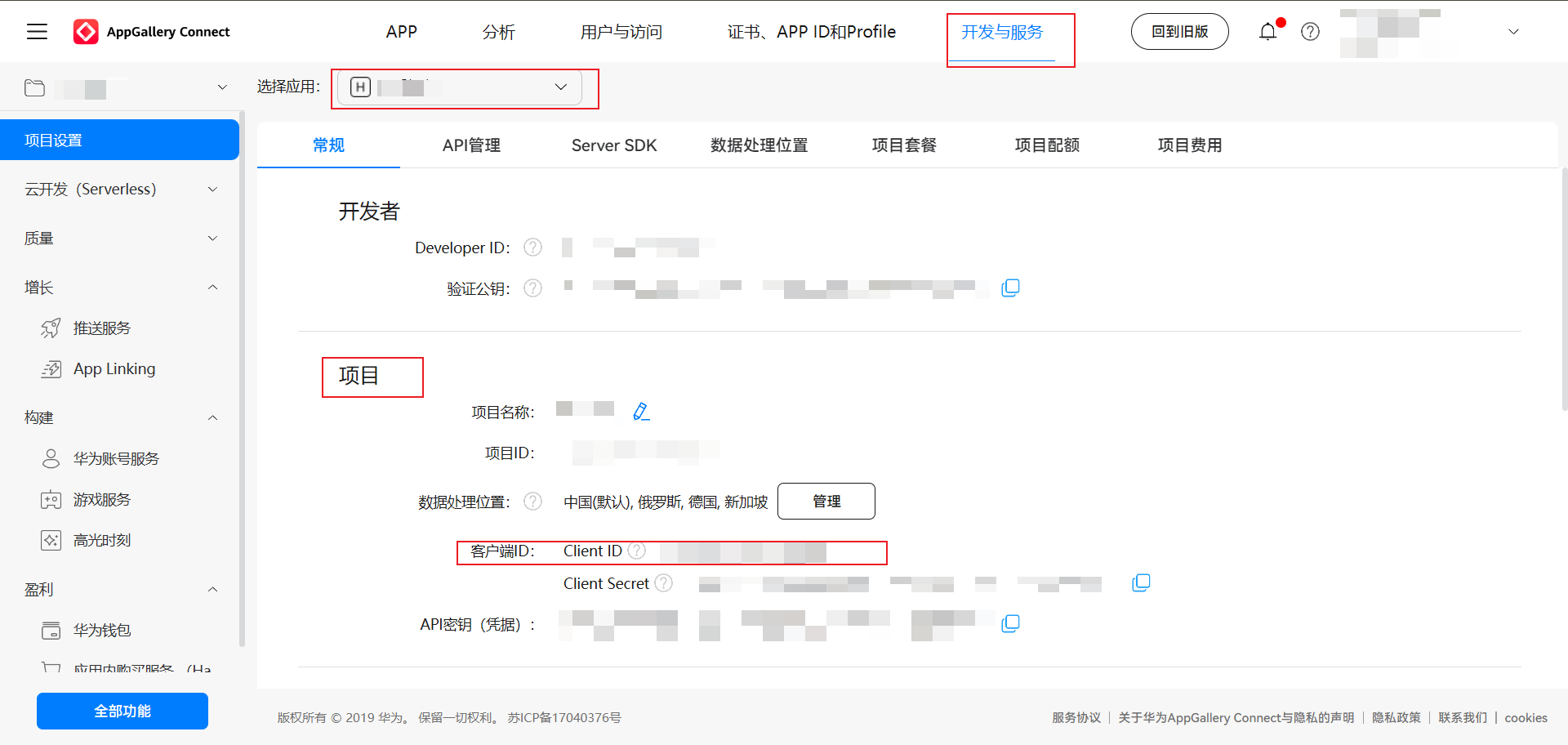Viewport: 1568px width, 745px height.
Task: Expand the 云开发 (Serverless) section
Action: (x=213, y=190)
